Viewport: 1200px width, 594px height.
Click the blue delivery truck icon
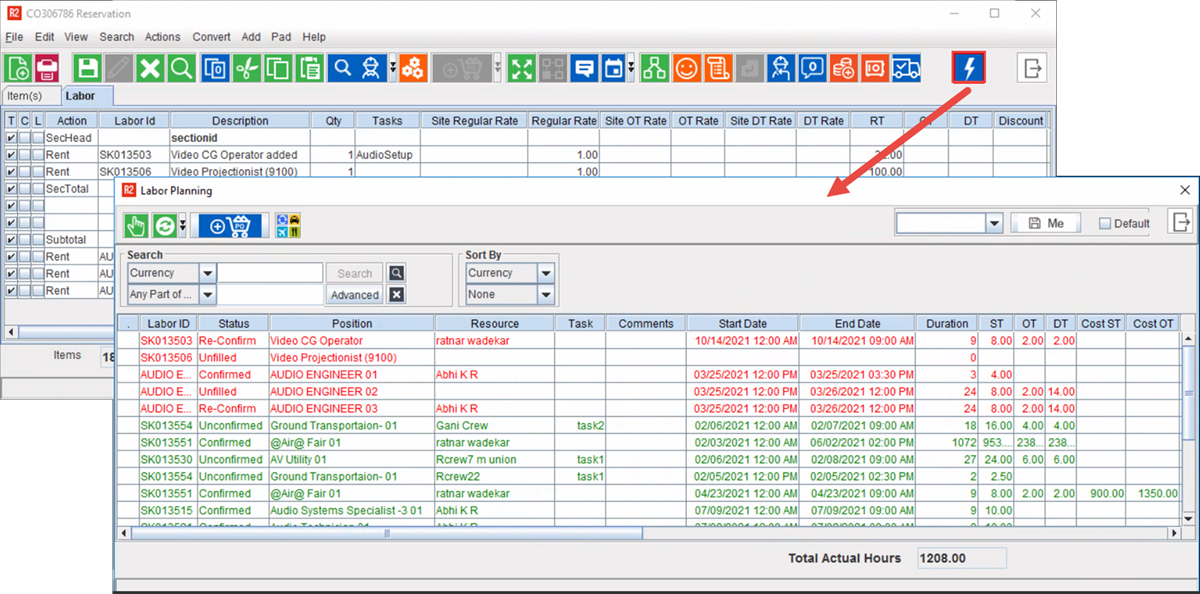906,68
